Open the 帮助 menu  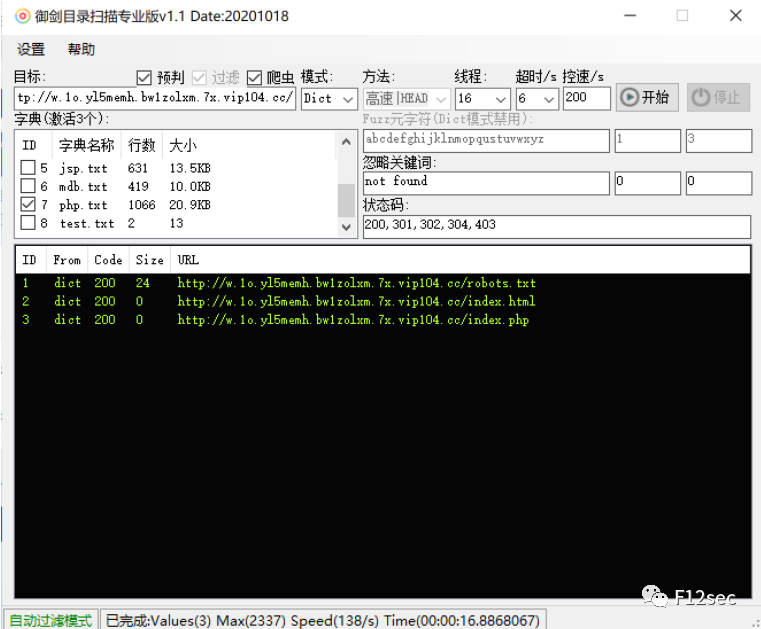[x=81, y=50]
